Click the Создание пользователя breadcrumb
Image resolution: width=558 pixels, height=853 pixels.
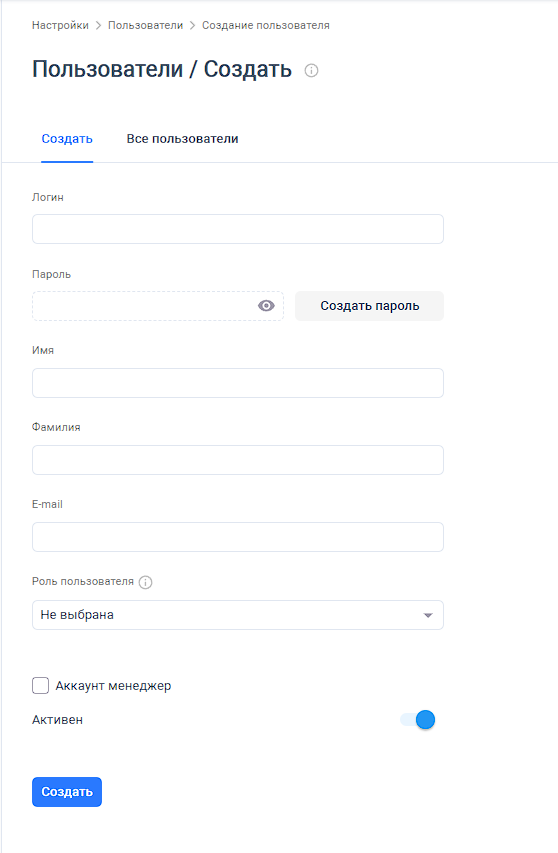pos(265,26)
